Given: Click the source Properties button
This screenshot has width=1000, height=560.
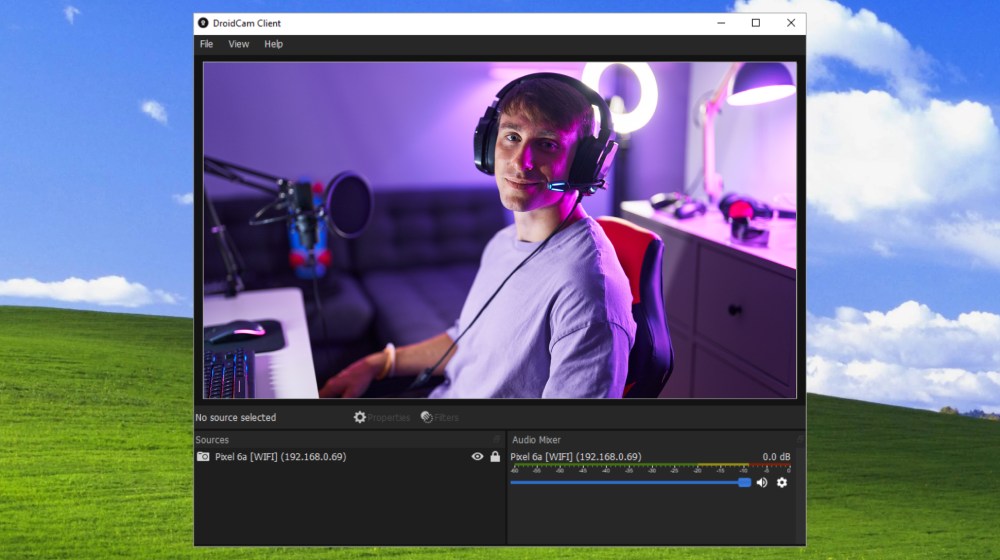Looking at the screenshot, I should coord(382,417).
